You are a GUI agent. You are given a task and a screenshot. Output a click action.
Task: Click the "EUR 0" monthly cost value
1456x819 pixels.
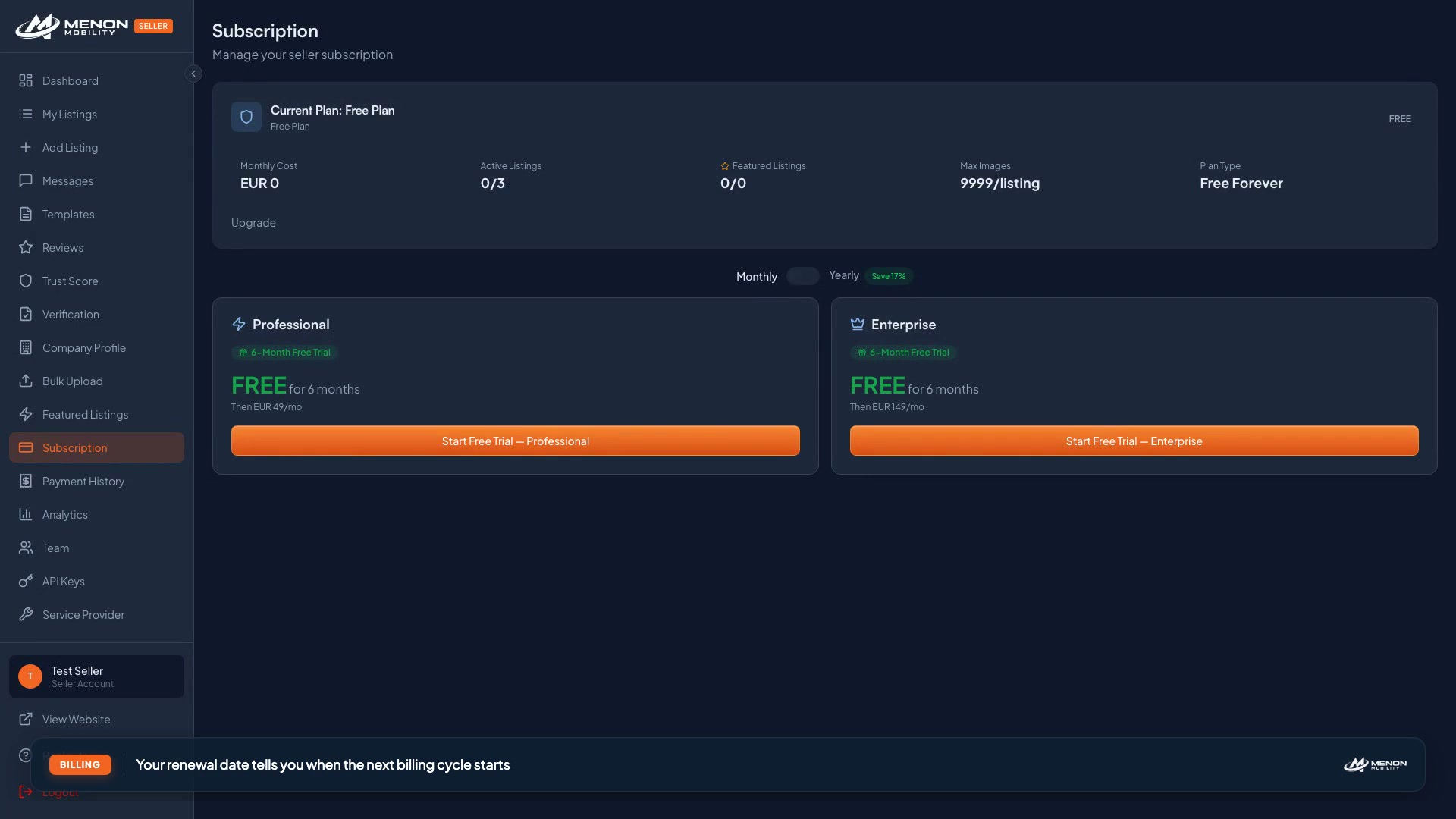[259, 184]
